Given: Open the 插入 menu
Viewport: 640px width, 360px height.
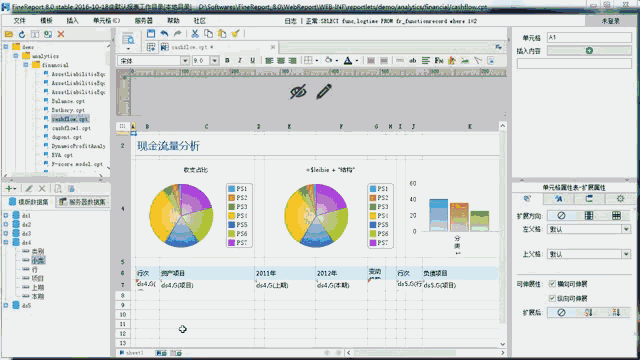Looking at the screenshot, I should pos(72,21).
